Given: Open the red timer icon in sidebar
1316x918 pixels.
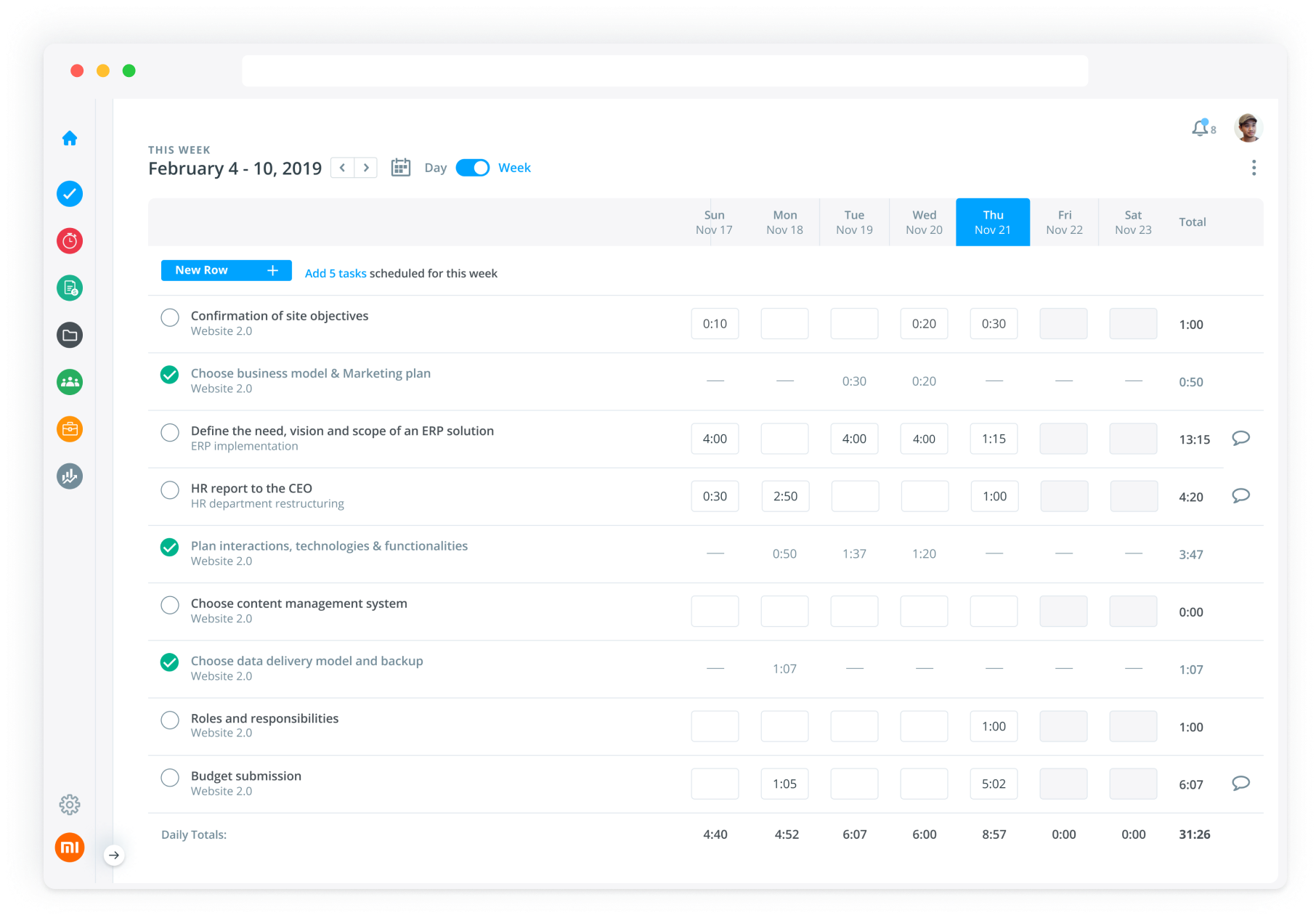Looking at the screenshot, I should pyautogui.click(x=70, y=241).
